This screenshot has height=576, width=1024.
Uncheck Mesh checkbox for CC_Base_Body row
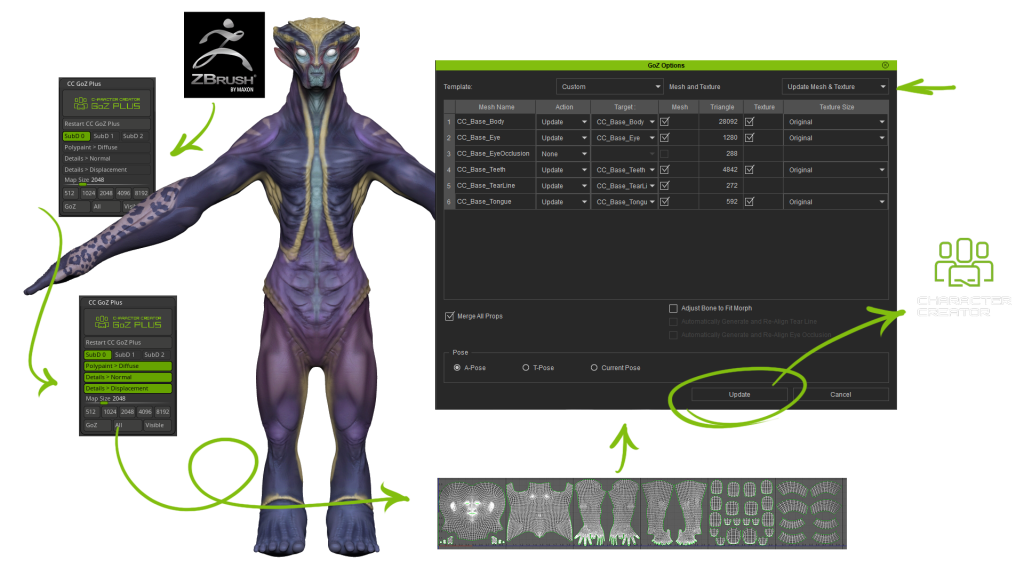click(x=665, y=122)
